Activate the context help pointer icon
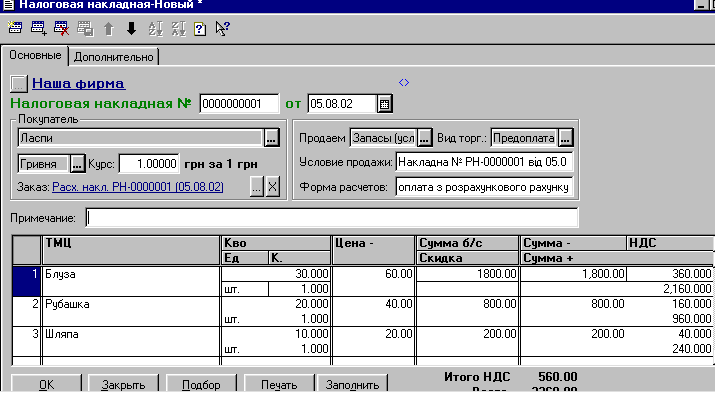 pos(223,29)
